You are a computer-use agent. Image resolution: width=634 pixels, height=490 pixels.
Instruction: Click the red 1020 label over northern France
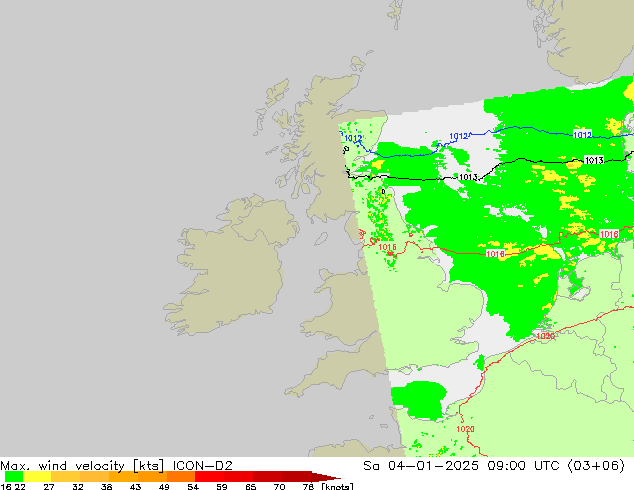pos(465,429)
